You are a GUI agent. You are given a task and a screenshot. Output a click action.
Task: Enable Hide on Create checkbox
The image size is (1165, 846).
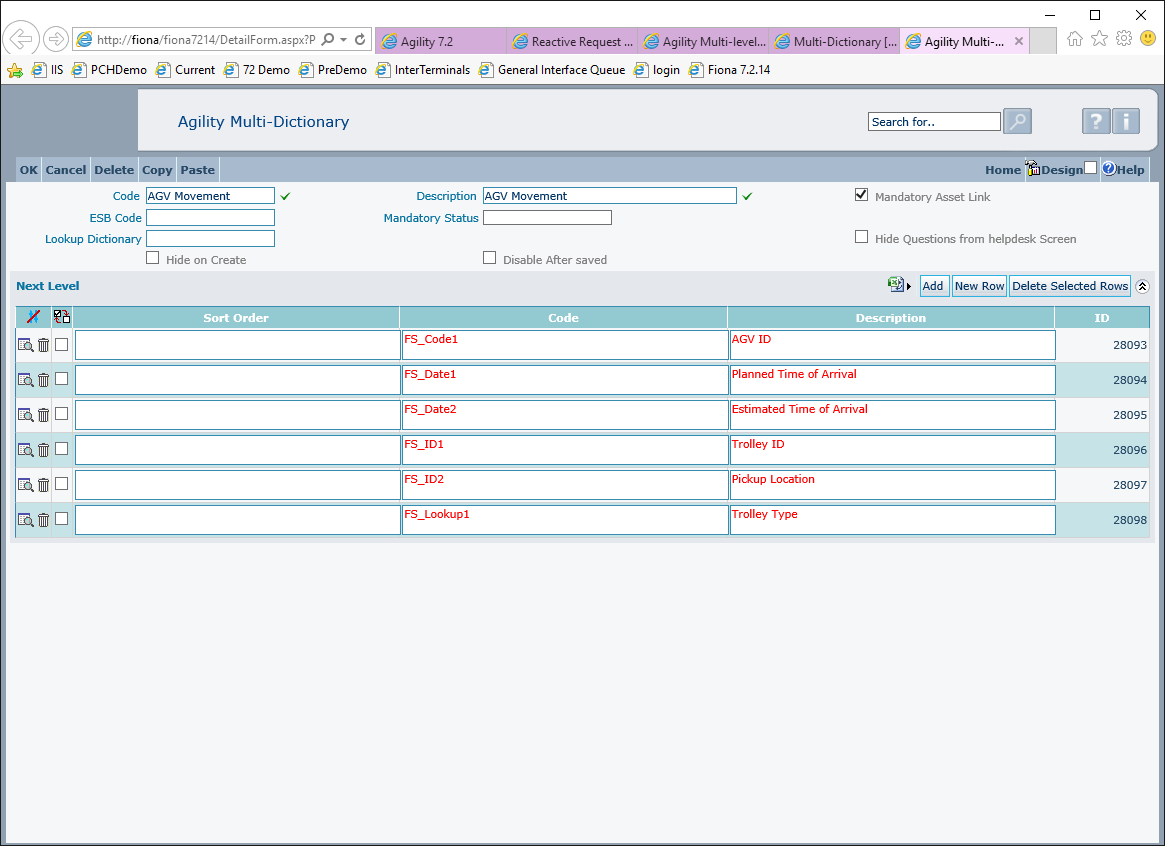153,258
